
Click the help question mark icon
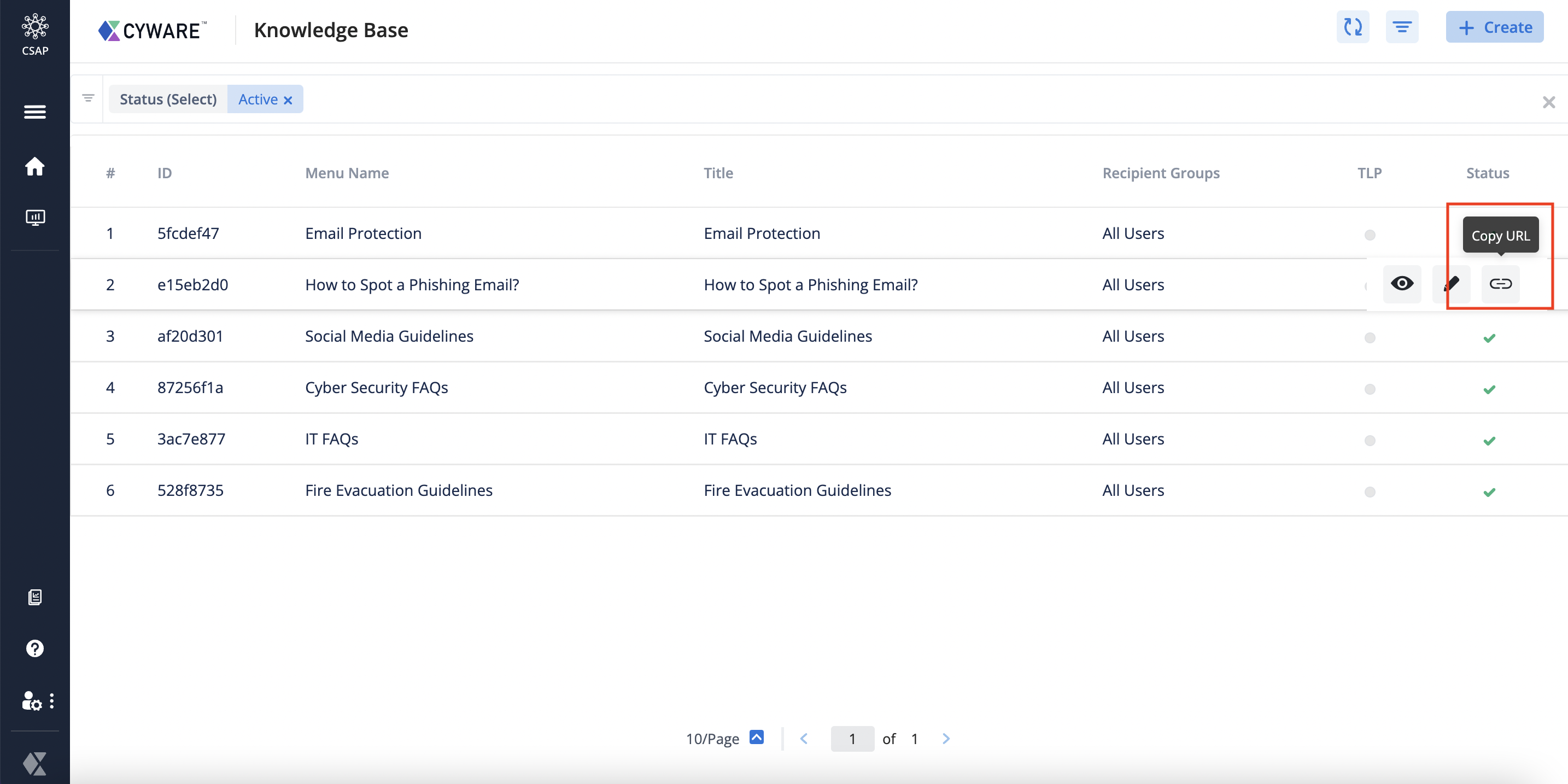point(34,648)
